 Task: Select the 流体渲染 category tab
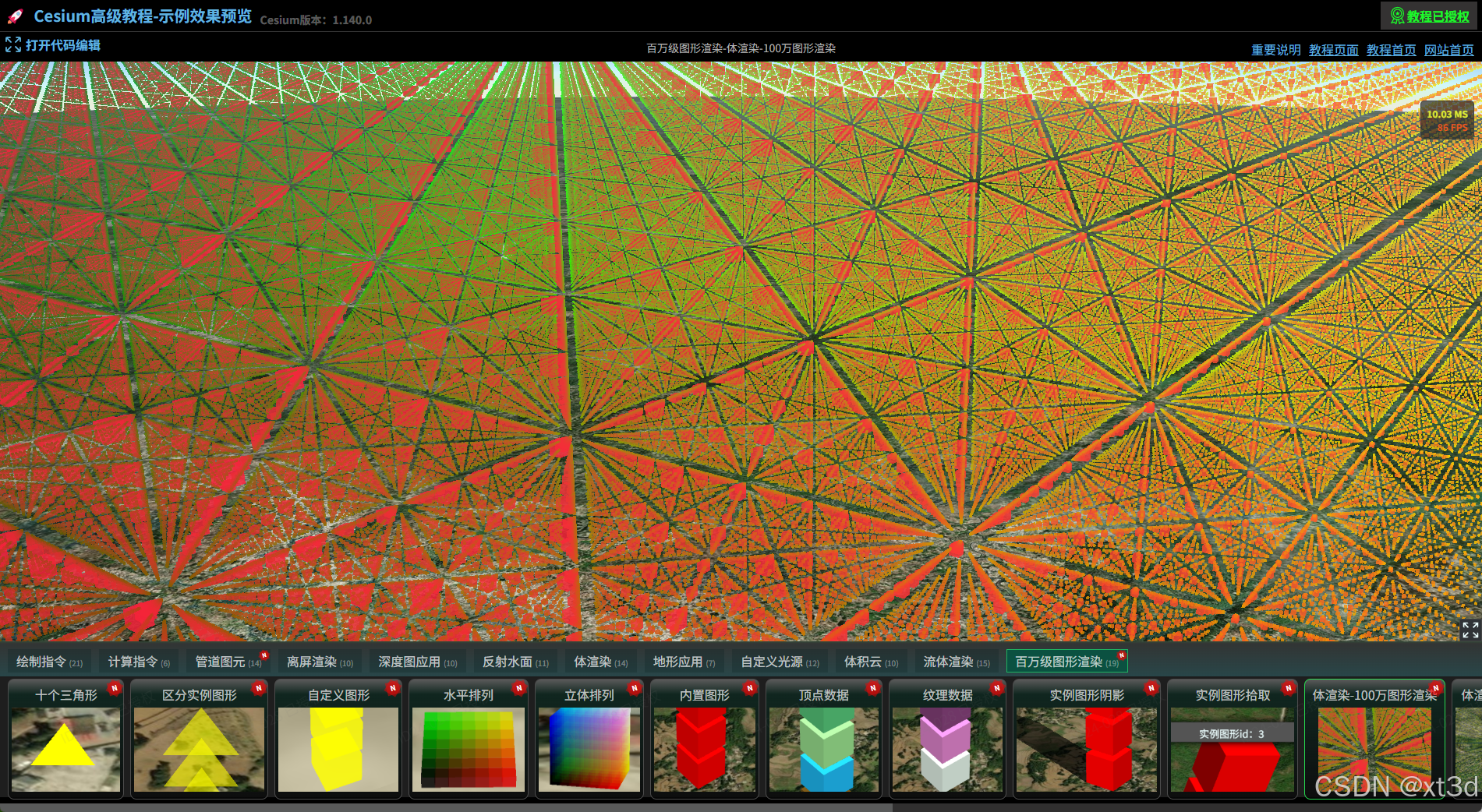pyautogui.click(x=957, y=662)
